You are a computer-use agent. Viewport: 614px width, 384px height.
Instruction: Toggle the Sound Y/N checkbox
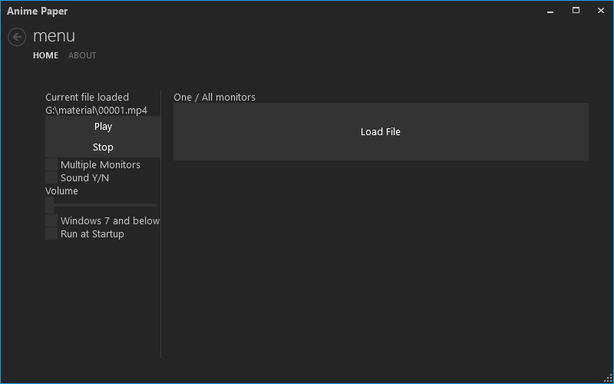51,178
